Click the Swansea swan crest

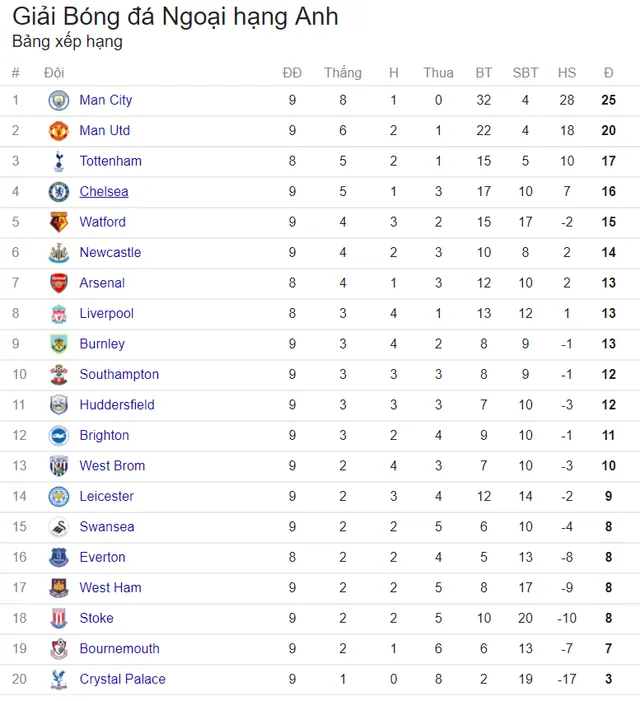[x=59, y=527]
